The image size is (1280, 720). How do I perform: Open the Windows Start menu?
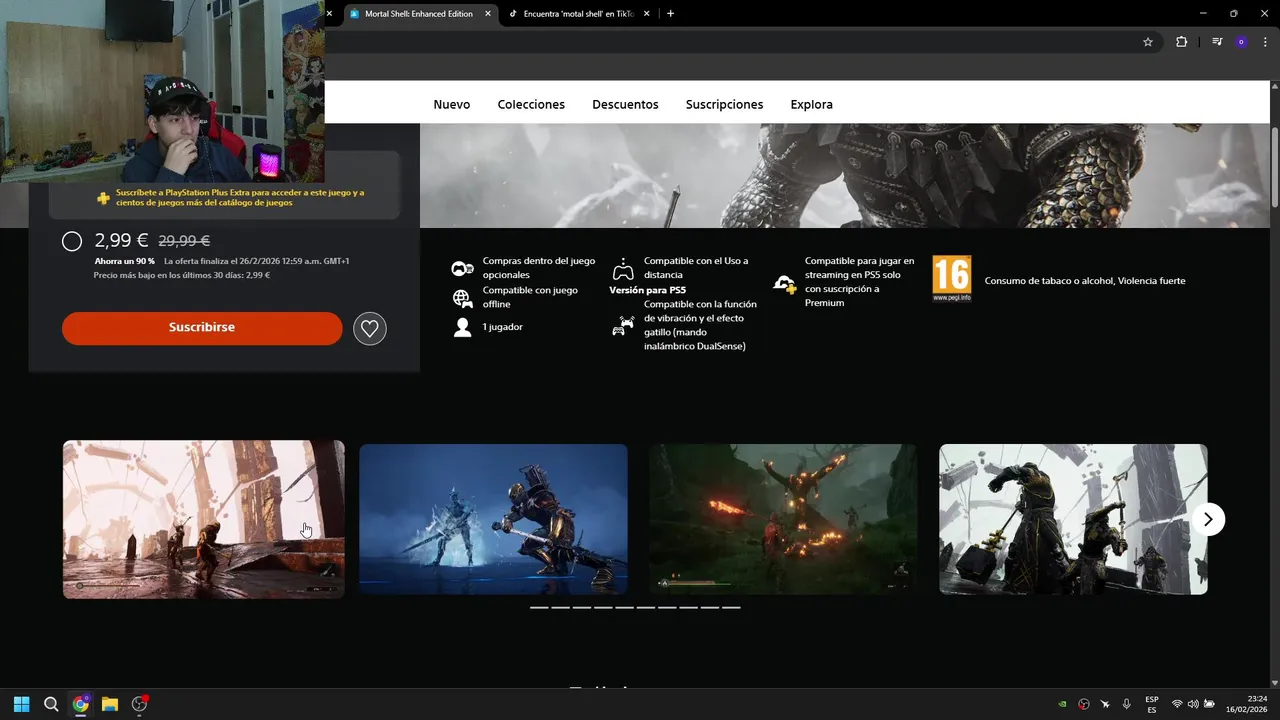[x=21, y=704]
